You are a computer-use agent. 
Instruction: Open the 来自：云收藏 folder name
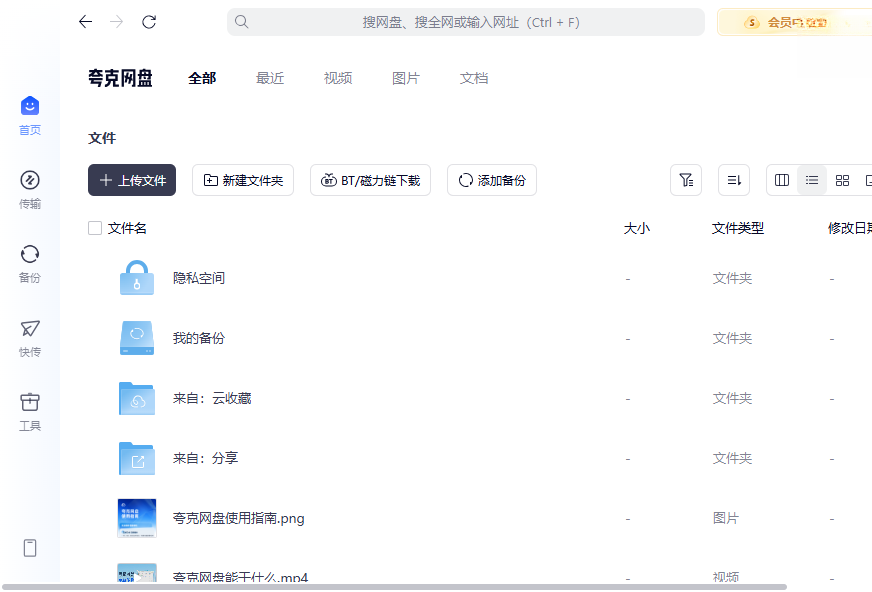(212, 398)
